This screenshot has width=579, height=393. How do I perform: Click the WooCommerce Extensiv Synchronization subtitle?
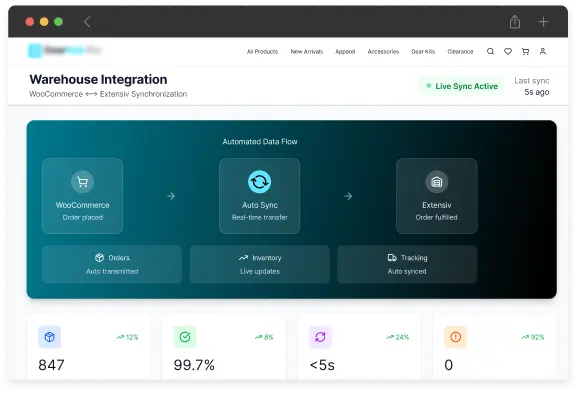(x=108, y=94)
